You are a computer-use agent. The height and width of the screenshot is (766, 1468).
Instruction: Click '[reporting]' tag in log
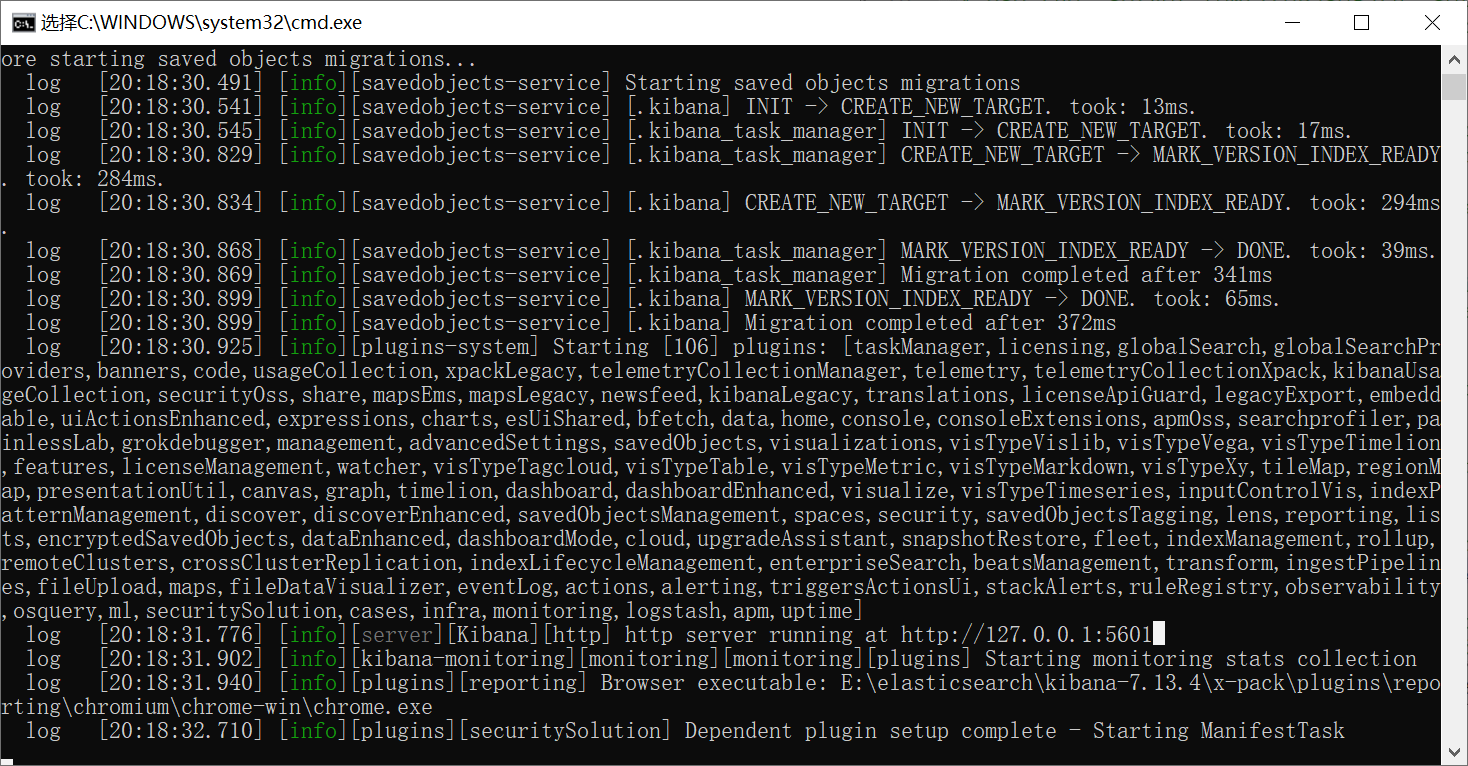tap(523, 682)
